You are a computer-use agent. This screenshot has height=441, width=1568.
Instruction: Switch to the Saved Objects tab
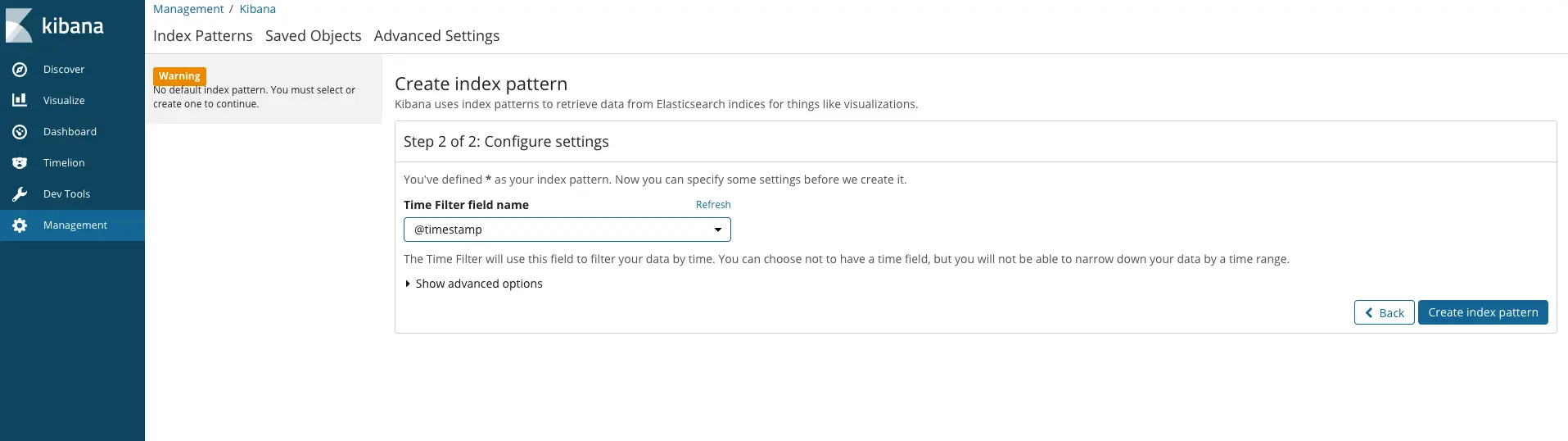tap(313, 36)
